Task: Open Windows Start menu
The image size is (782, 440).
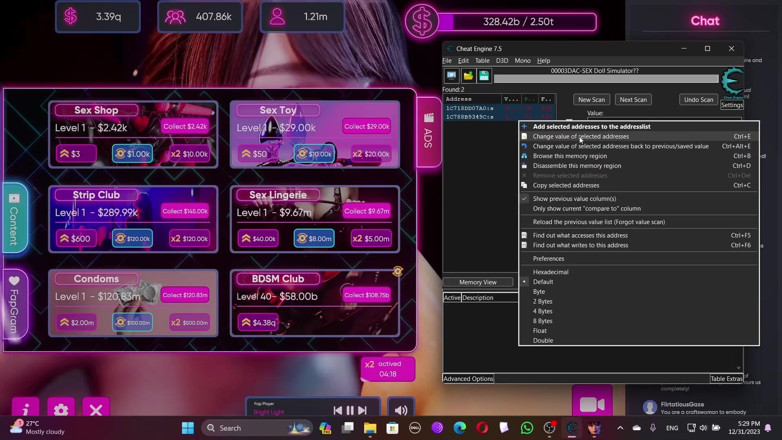Action: click(188, 428)
